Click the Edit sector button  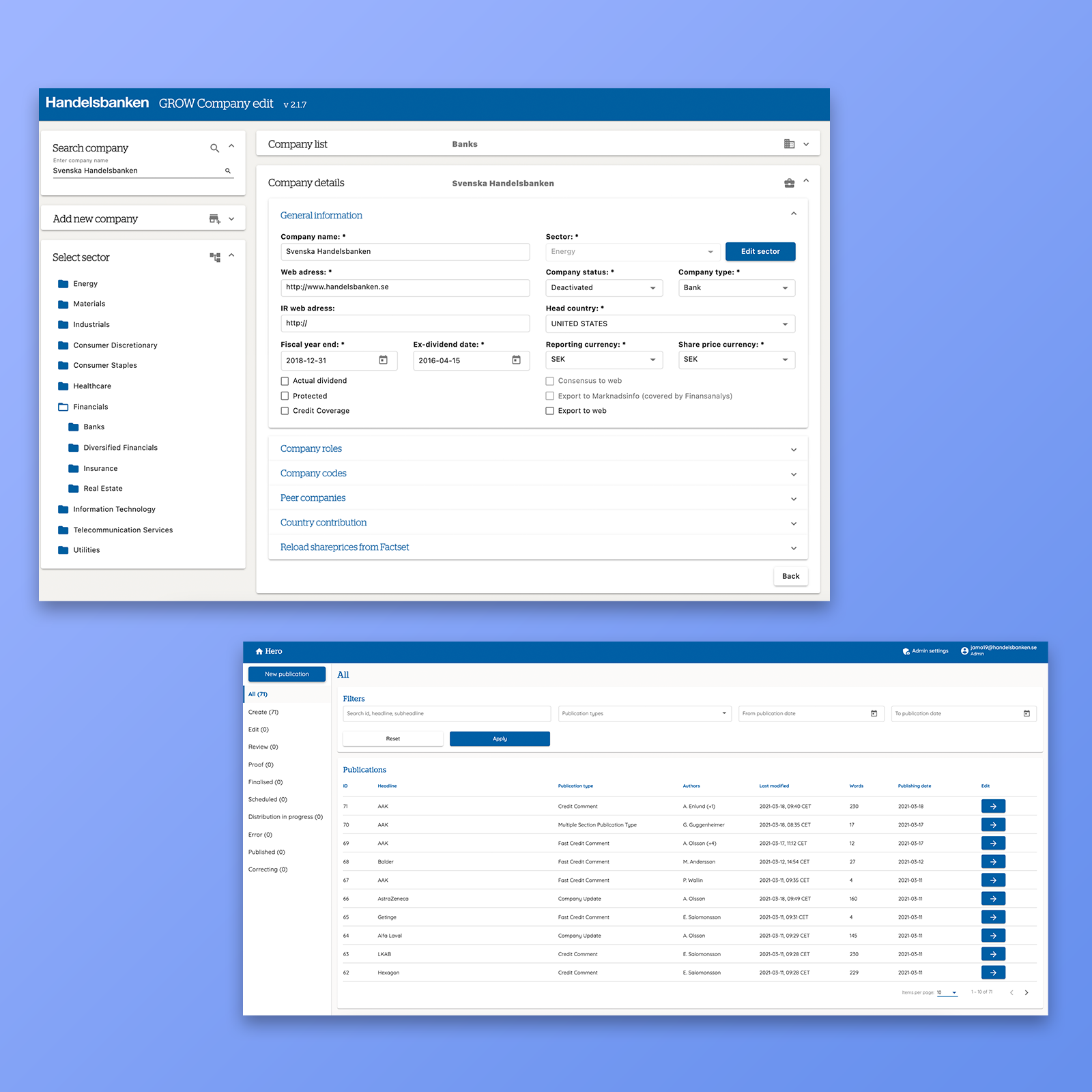[760, 252]
